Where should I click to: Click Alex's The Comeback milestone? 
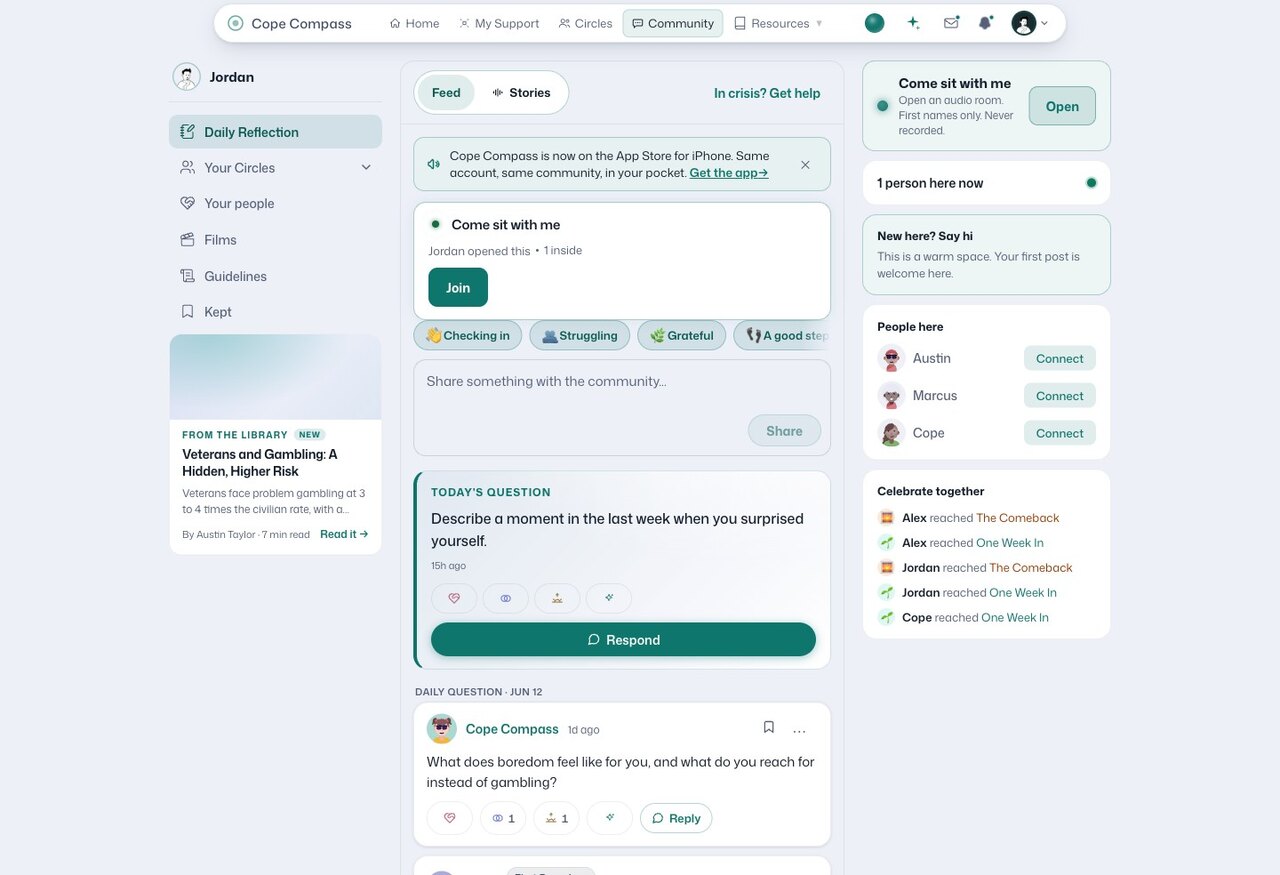click(1017, 518)
